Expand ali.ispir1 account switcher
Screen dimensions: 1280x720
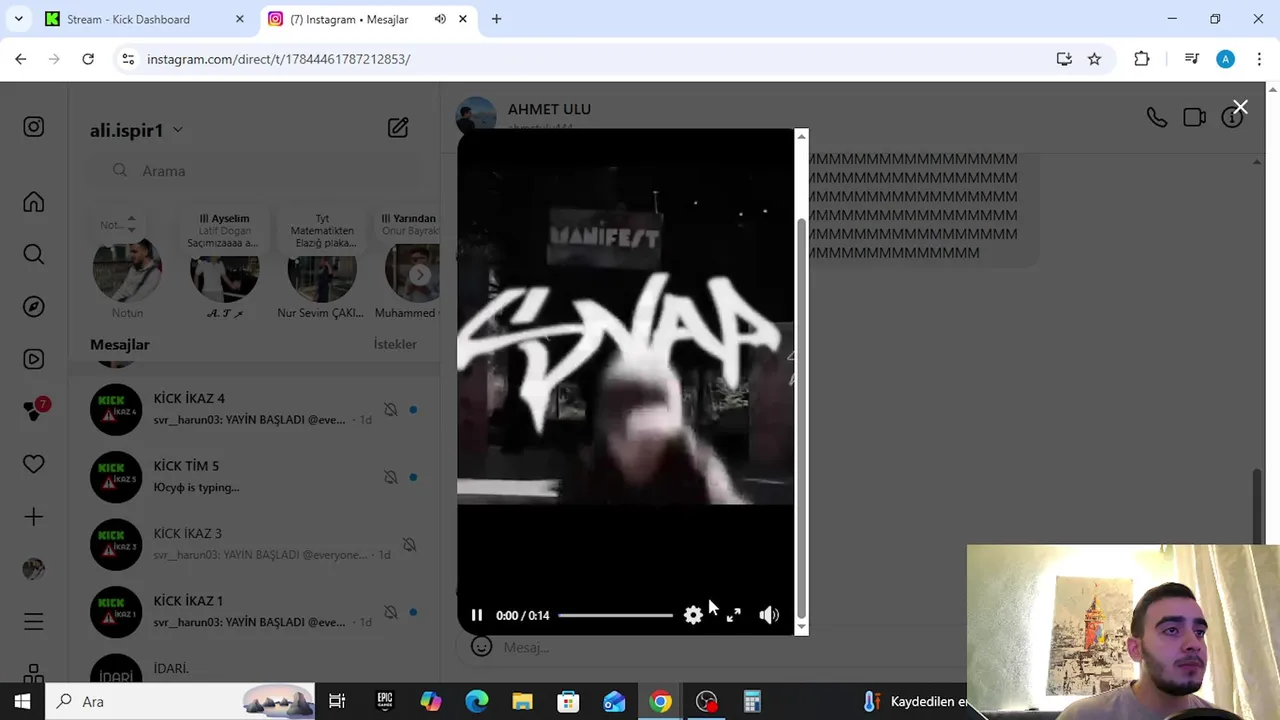137,130
